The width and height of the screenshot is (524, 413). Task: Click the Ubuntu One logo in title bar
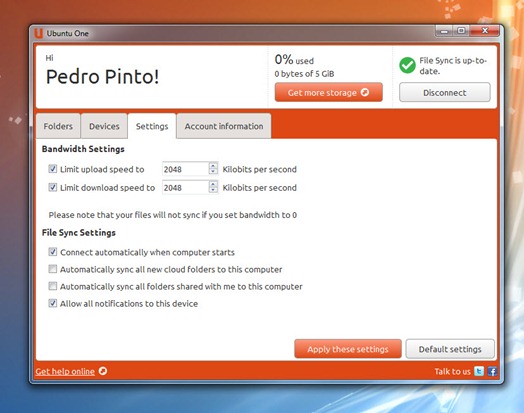point(39,33)
